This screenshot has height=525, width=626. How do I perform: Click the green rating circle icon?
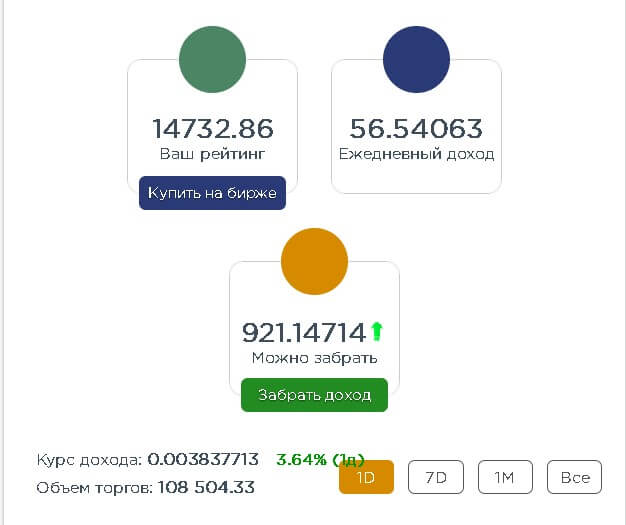(212, 59)
